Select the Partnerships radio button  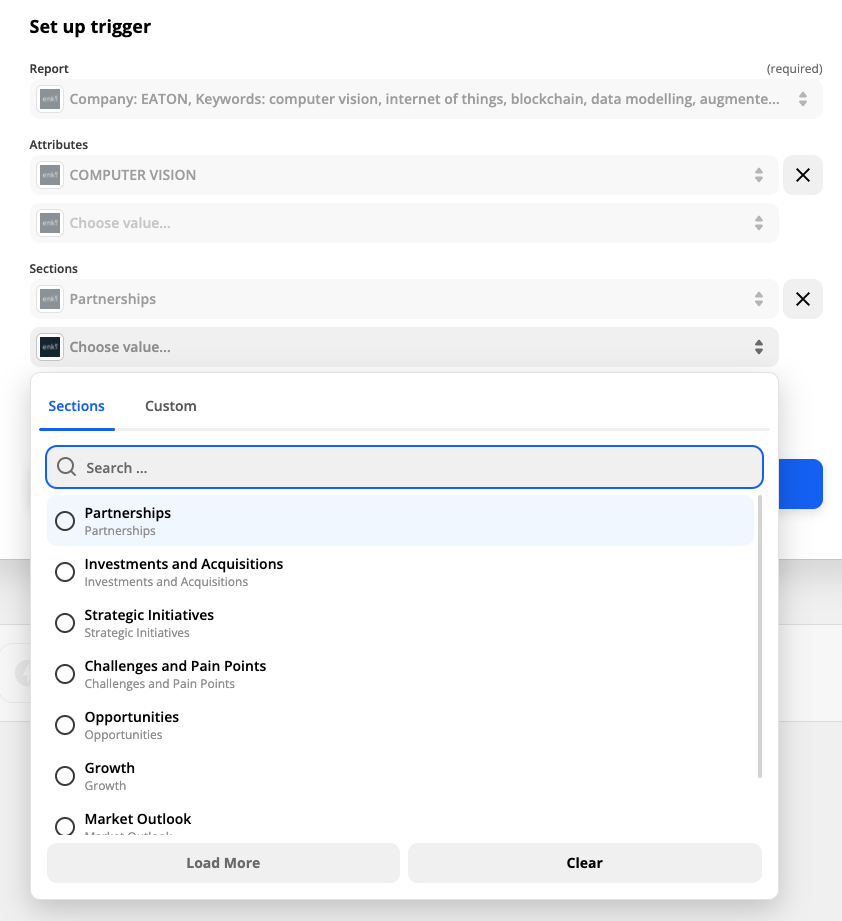pos(65,521)
